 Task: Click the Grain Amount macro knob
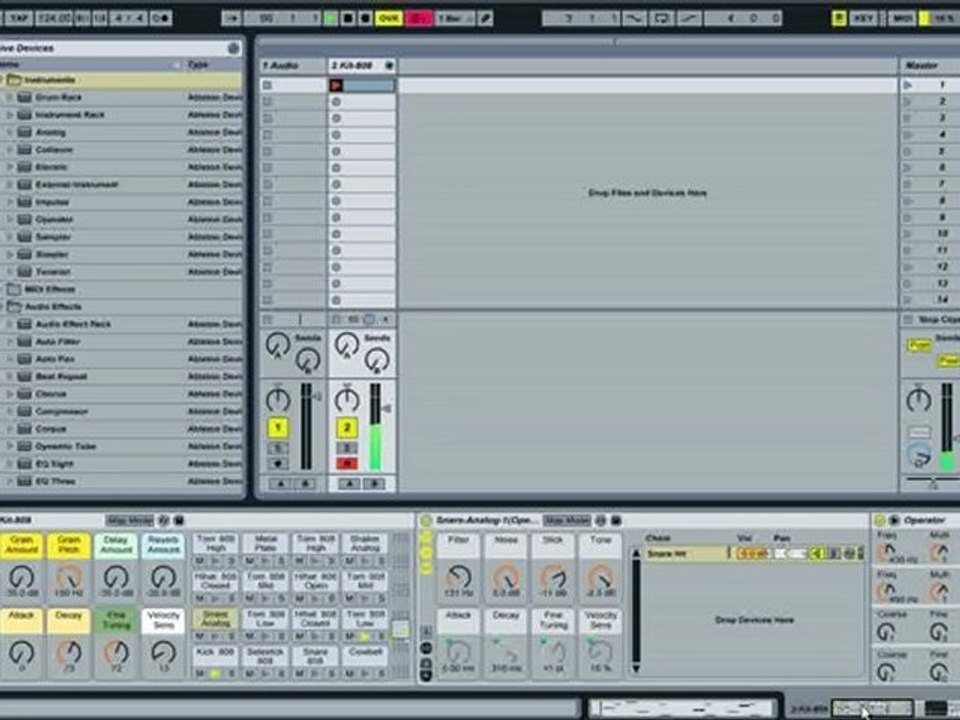click(x=21, y=579)
